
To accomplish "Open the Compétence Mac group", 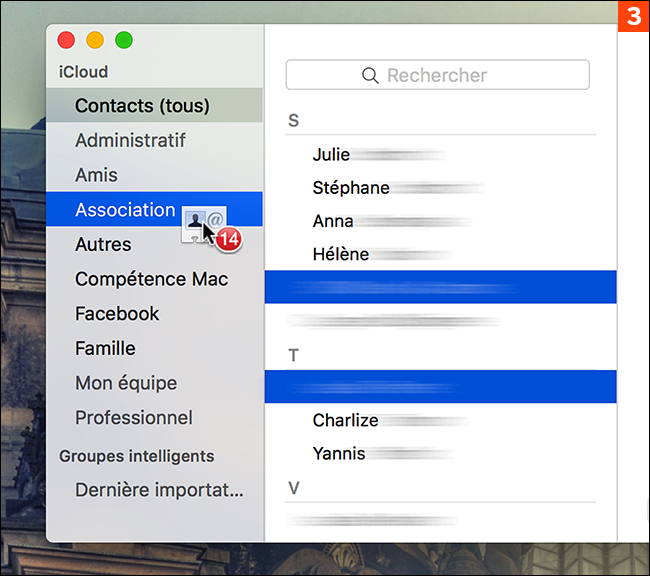I will click(x=151, y=279).
